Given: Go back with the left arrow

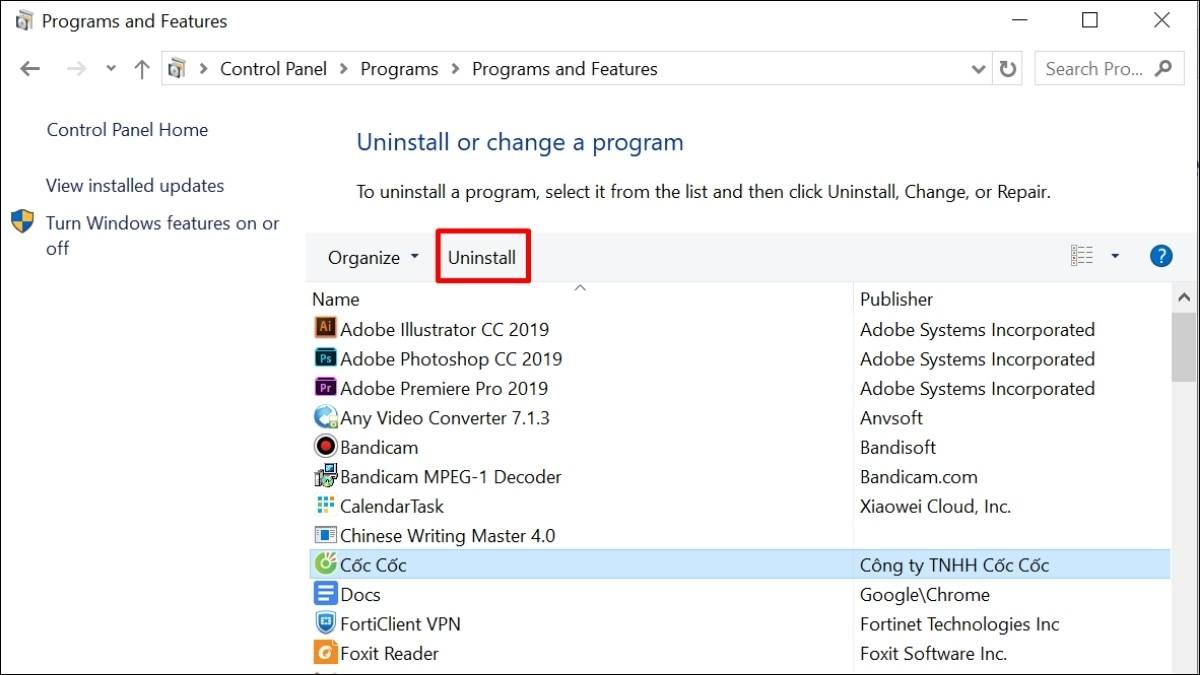Looking at the screenshot, I should (x=30, y=69).
